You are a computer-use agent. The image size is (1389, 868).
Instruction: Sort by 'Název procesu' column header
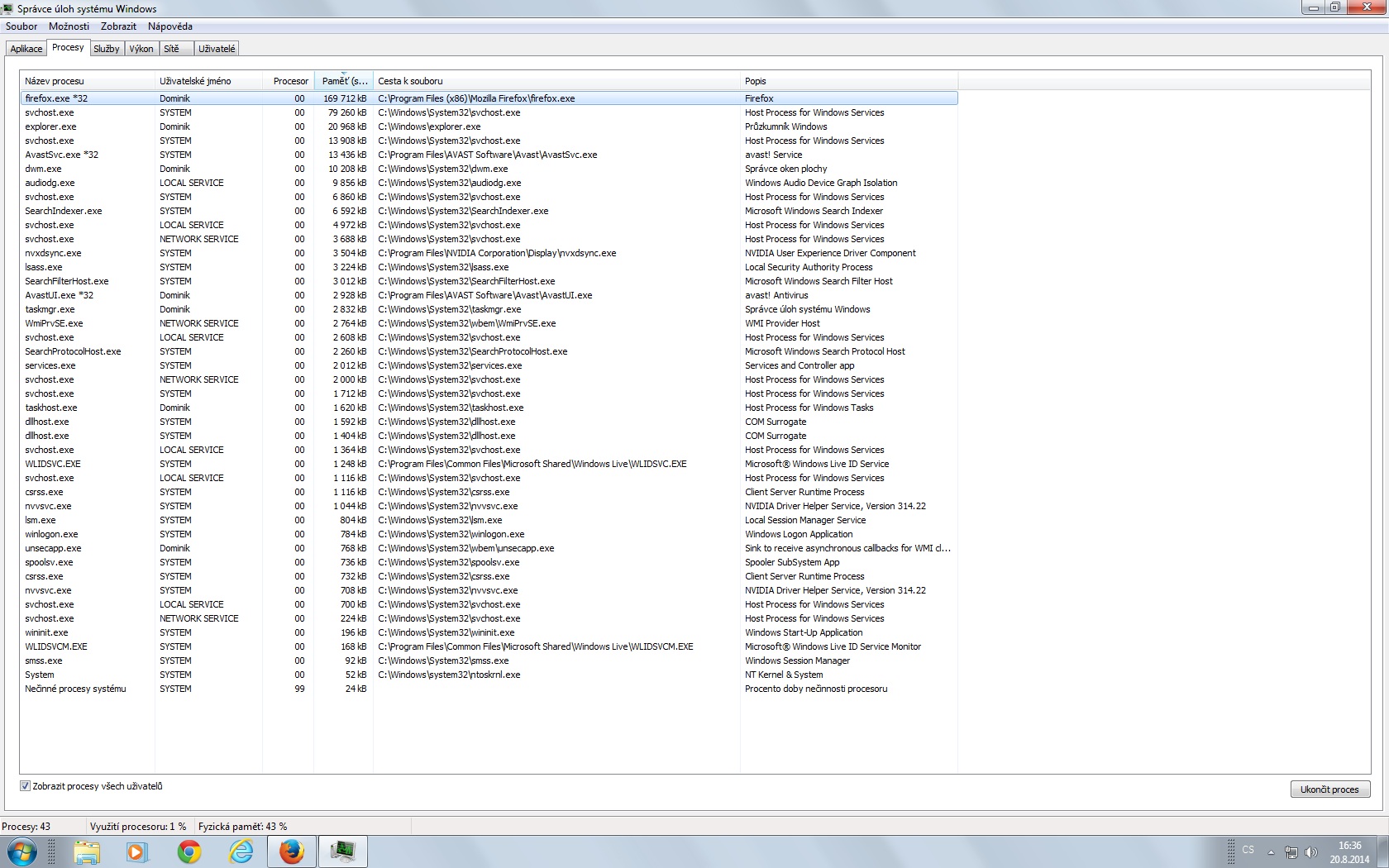pyautogui.click(x=88, y=81)
